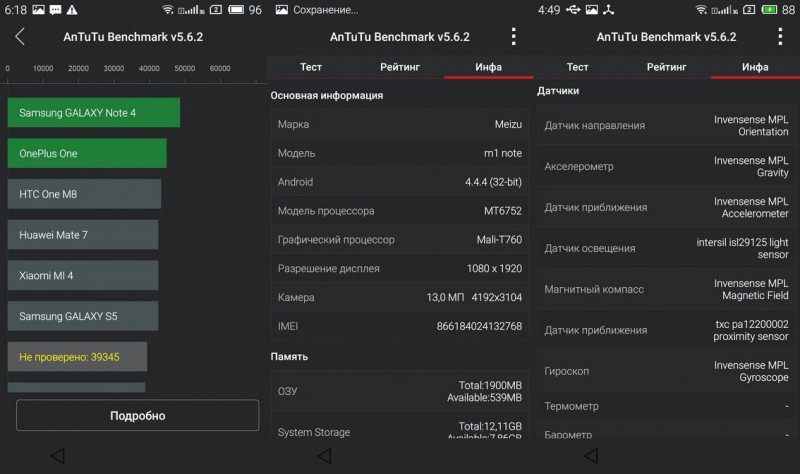Image resolution: width=800 pixels, height=474 pixels.
Task: Tap the USB icon next to 4:49
Action: tap(573, 10)
